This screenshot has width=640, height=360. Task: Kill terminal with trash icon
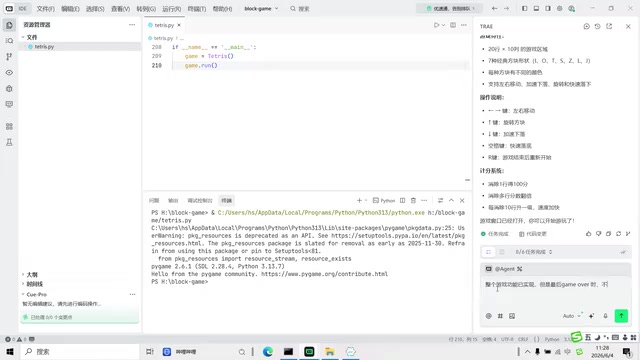[x=413, y=200]
